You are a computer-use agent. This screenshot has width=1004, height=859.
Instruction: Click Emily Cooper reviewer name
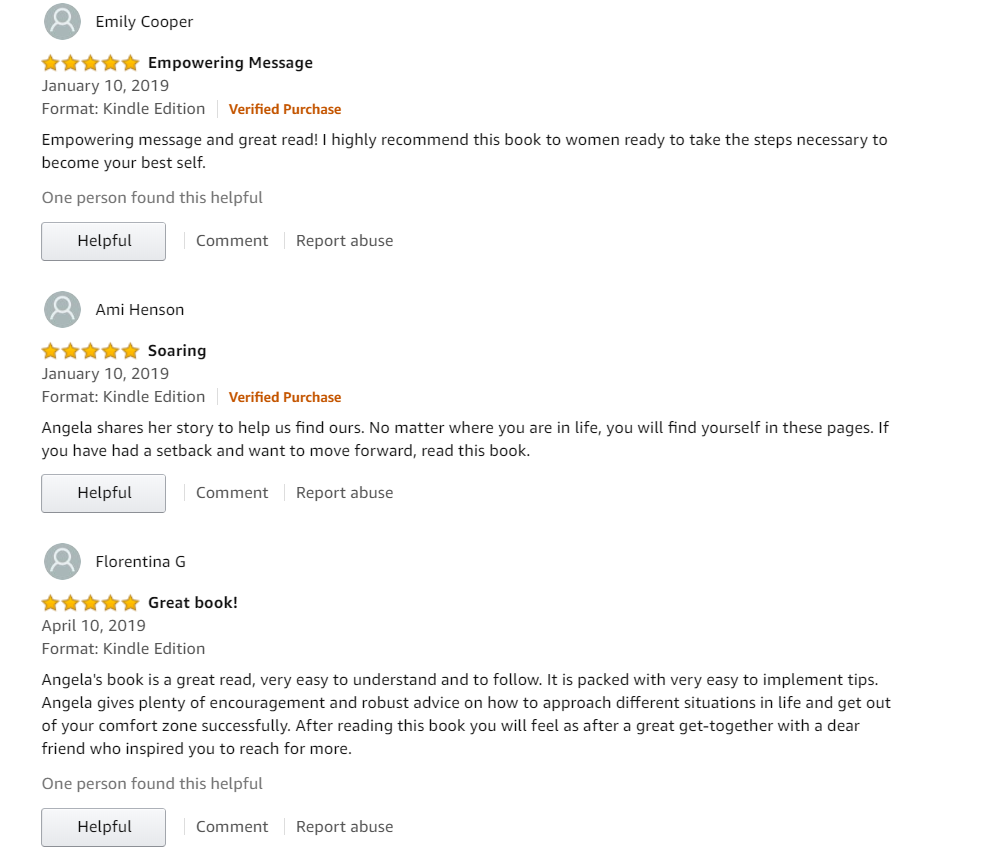point(144,22)
